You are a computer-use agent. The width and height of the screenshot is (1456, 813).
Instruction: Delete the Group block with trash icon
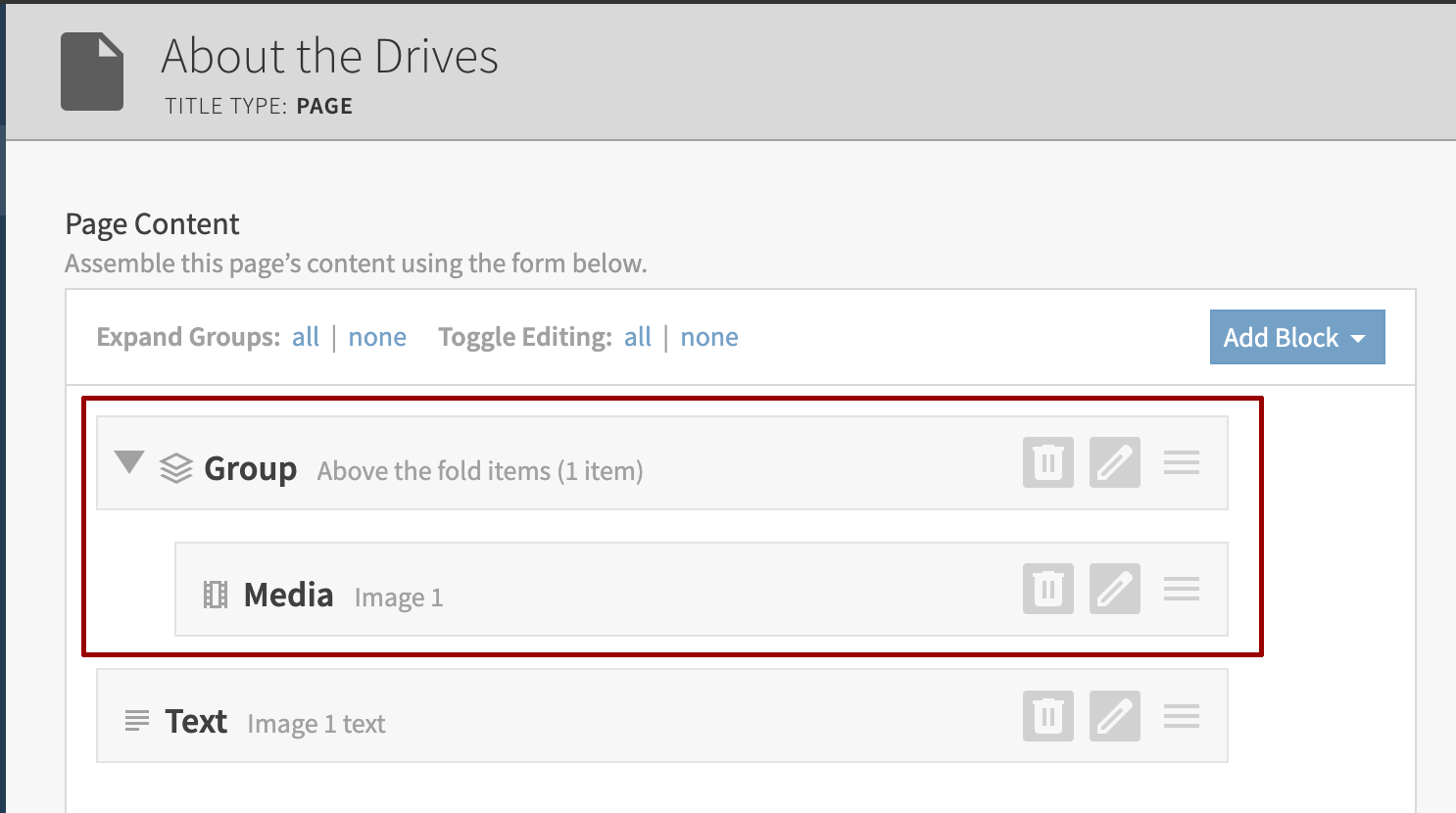click(x=1047, y=462)
